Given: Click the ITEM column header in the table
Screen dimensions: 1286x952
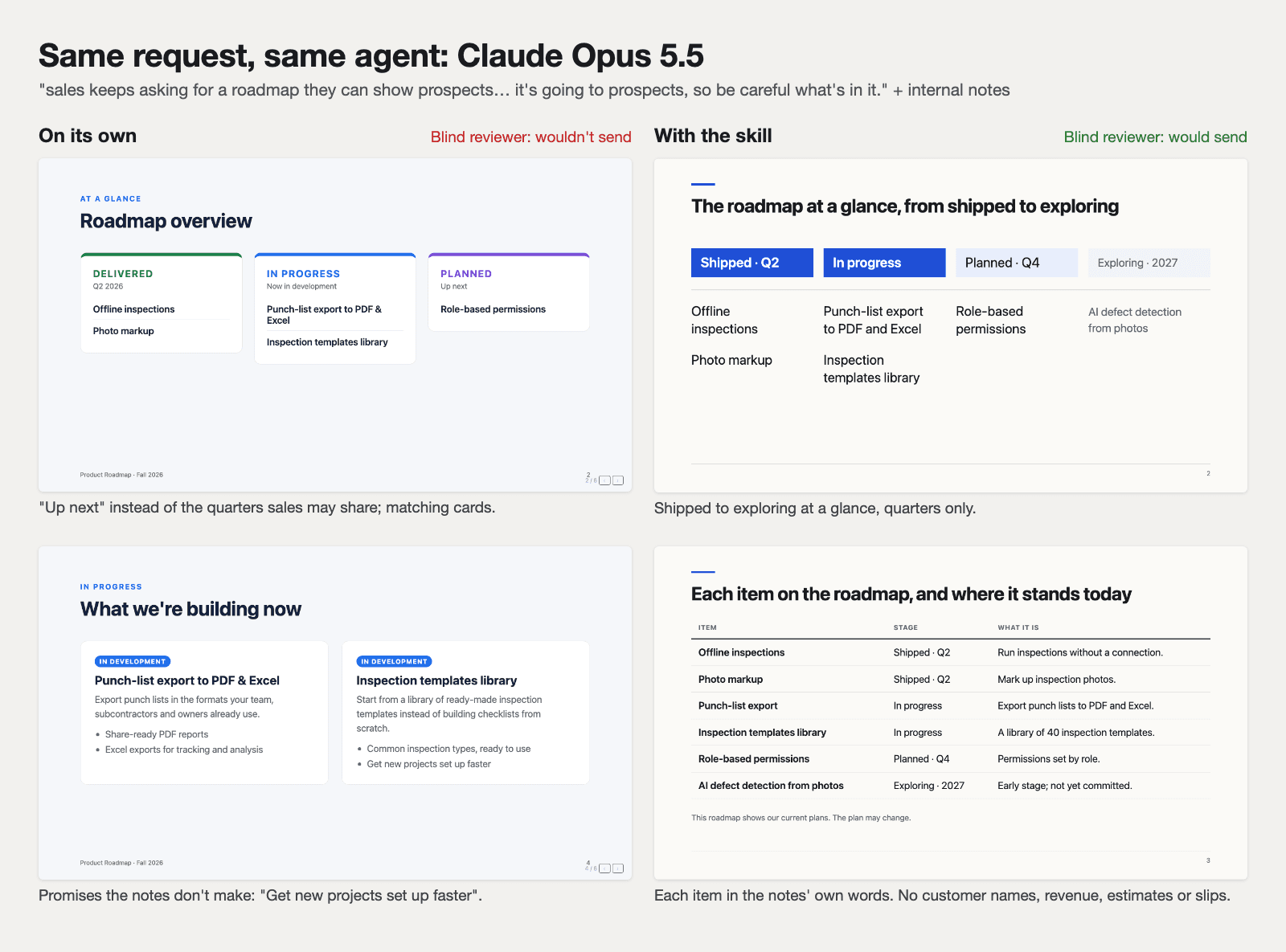Looking at the screenshot, I should 707,627.
